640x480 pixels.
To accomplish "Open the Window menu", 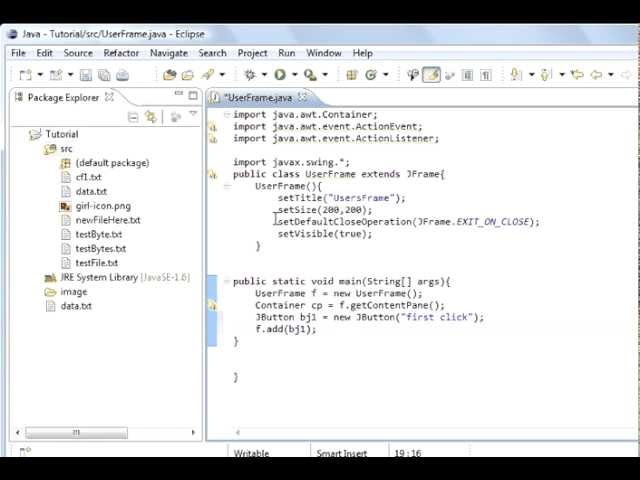I will click(324, 53).
